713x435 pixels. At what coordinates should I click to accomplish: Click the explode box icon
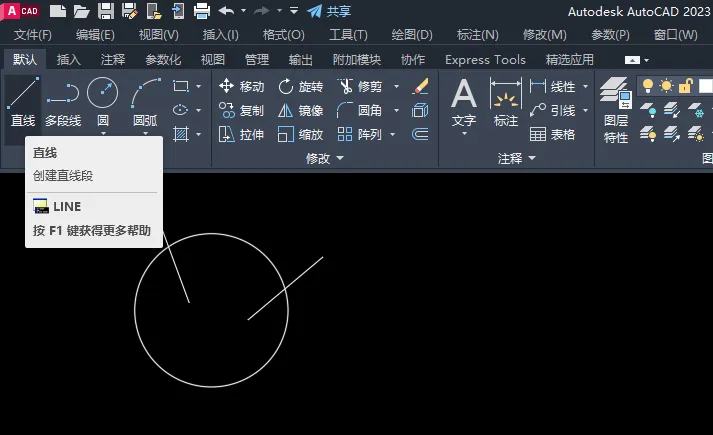coord(420,110)
